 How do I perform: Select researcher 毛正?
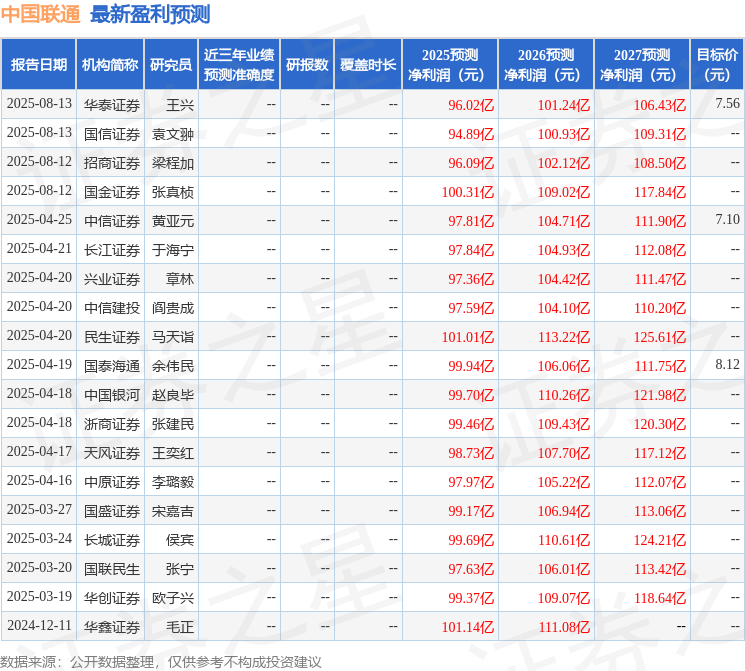pos(180,627)
